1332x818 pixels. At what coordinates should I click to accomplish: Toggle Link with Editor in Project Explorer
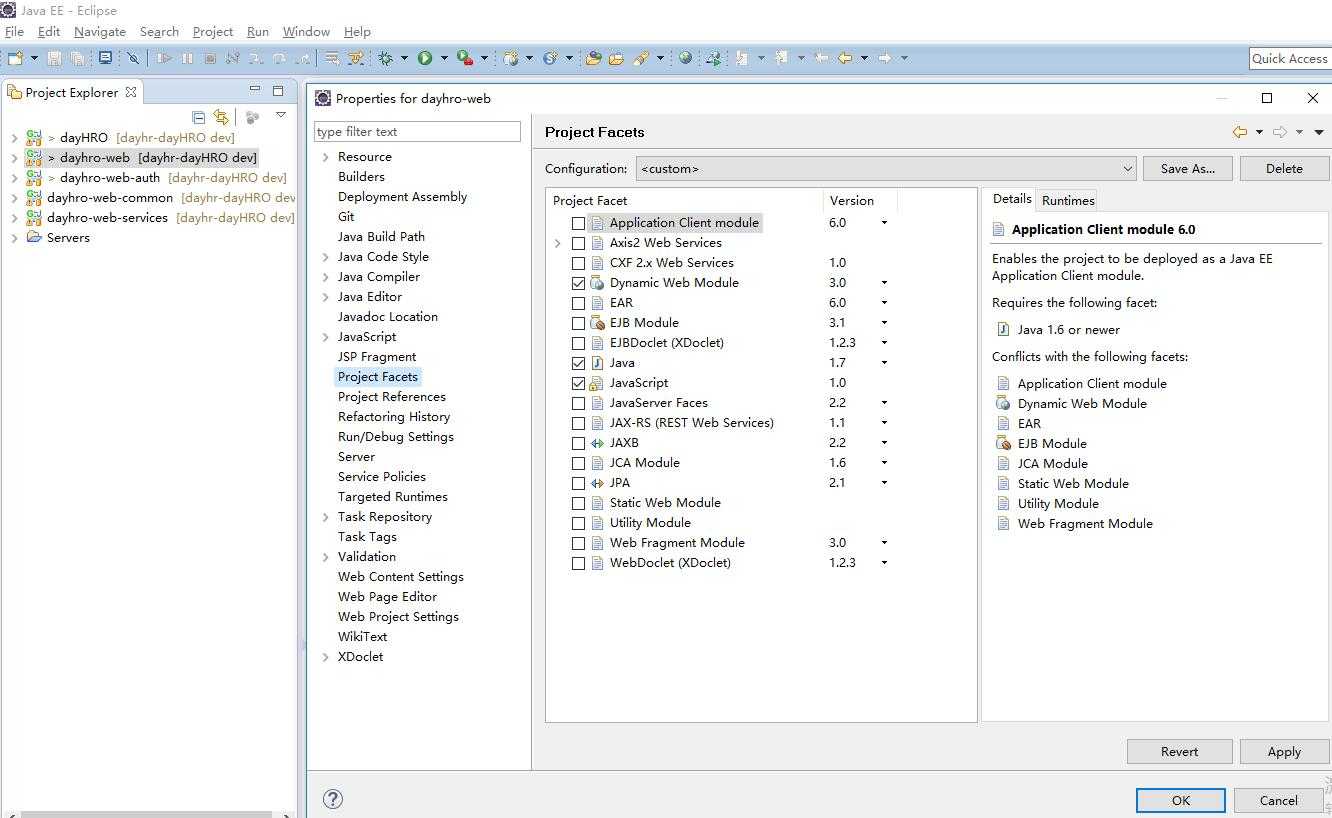coord(221,117)
